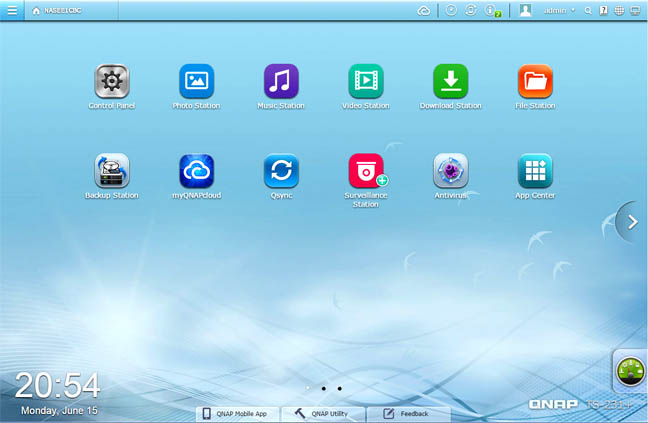This screenshot has width=648, height=423.
Task: Click the admin user avatar
Action: point(525,10)
